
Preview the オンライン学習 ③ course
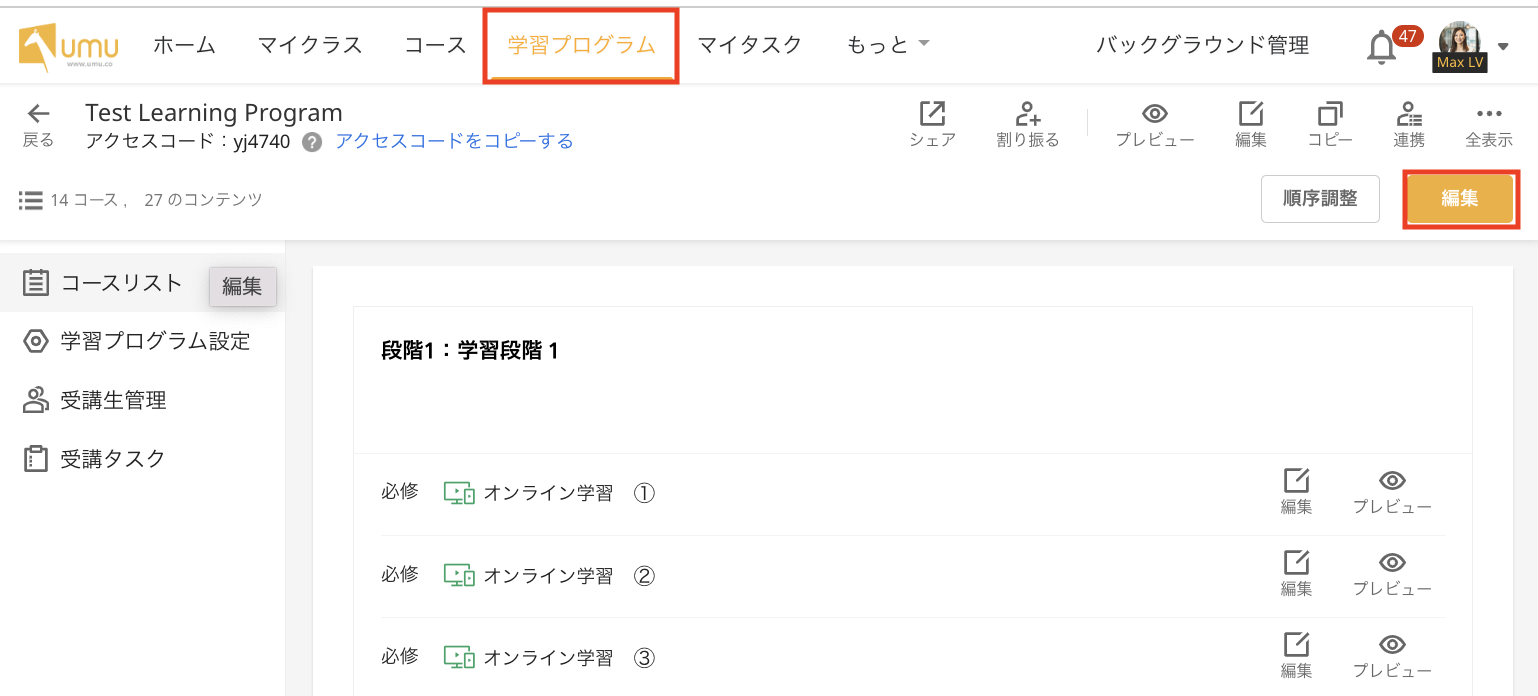click(x=1392, y=645)
